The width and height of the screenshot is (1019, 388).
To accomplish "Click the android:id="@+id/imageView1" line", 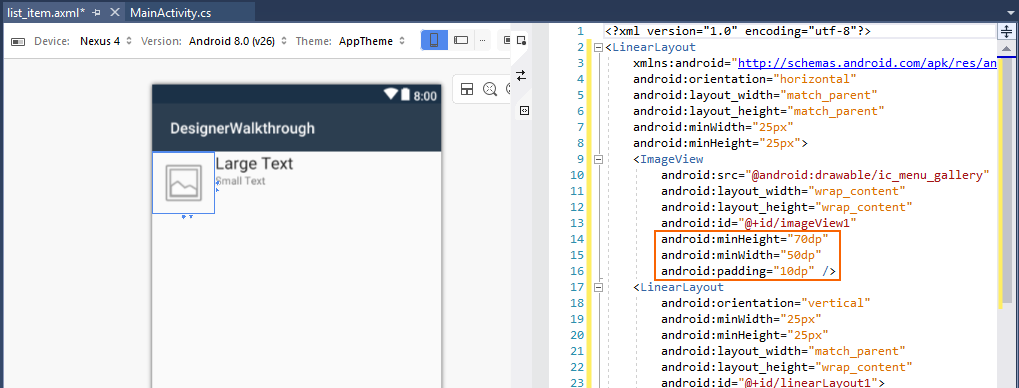I will [x=759, y=223].
